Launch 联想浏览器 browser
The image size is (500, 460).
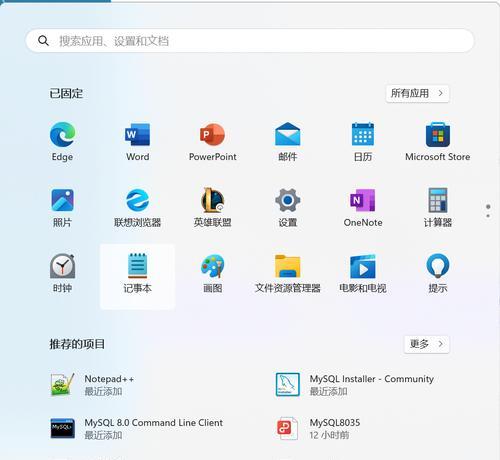(x=137, y=207)
